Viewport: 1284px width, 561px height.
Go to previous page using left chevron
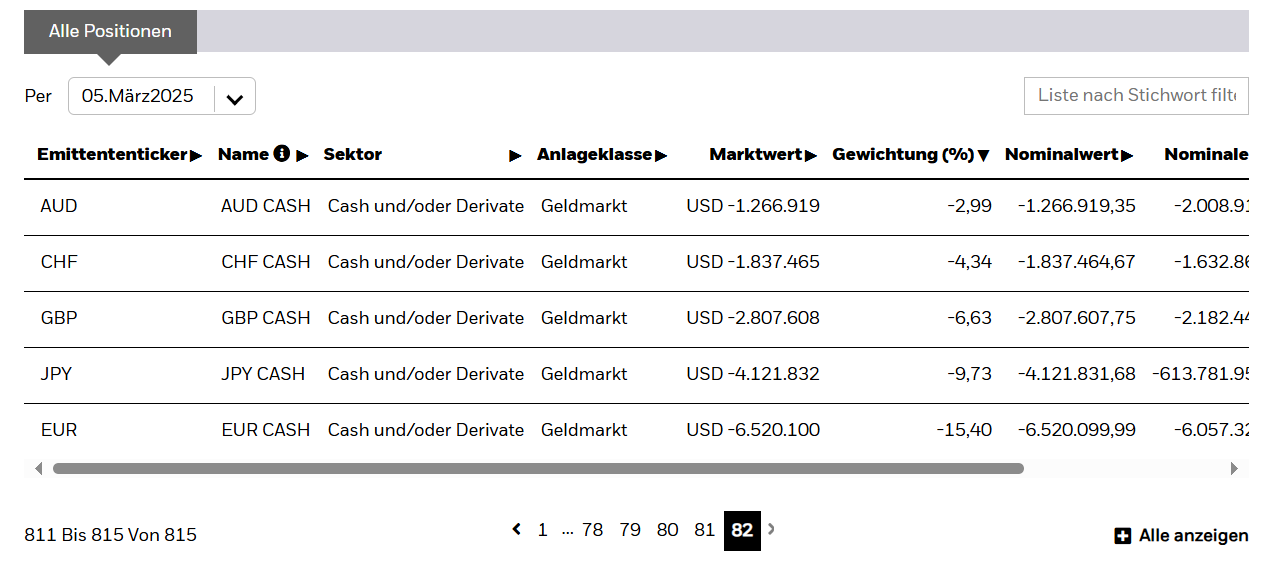[x=516, y=529]
